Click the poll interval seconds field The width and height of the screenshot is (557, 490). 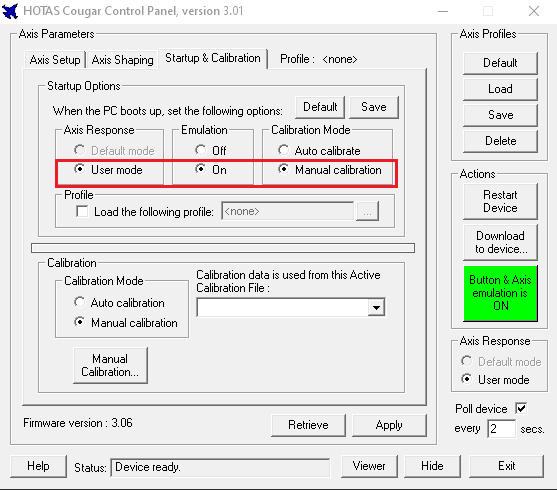pyautogui.click(x=501, y=429)
